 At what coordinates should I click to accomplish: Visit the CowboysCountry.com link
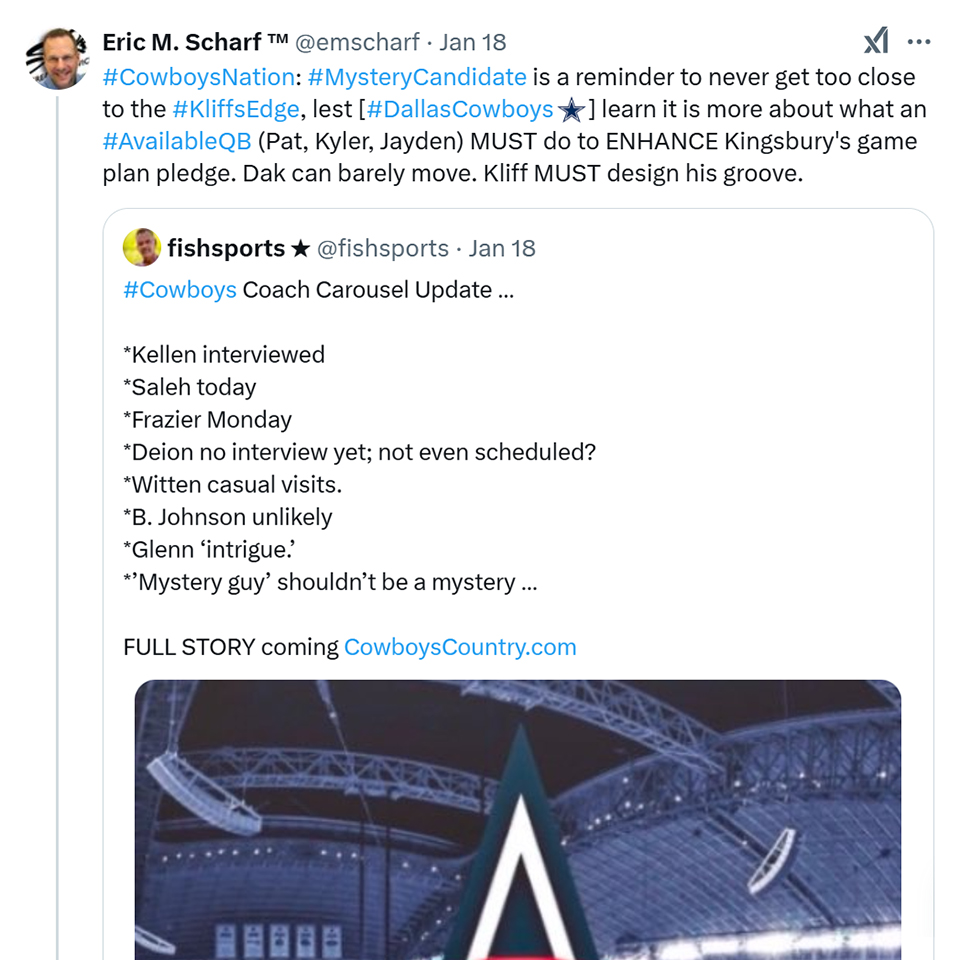460,647
